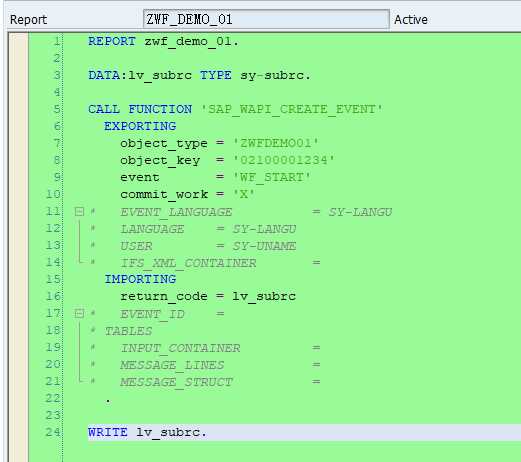Viewport: 521px width, 462px height.
Task: Click the 'ZWFDEMO01' object type value
Action: [275, 143]
